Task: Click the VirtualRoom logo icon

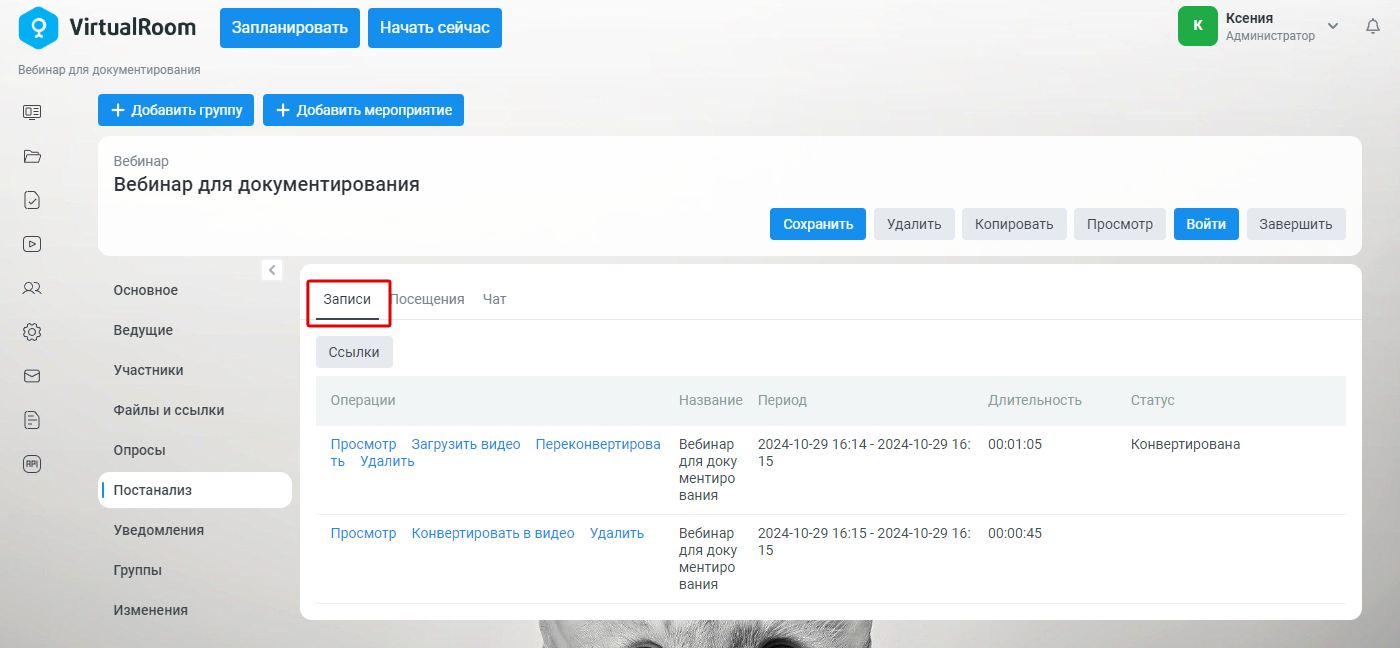Action: click(39, 27)
